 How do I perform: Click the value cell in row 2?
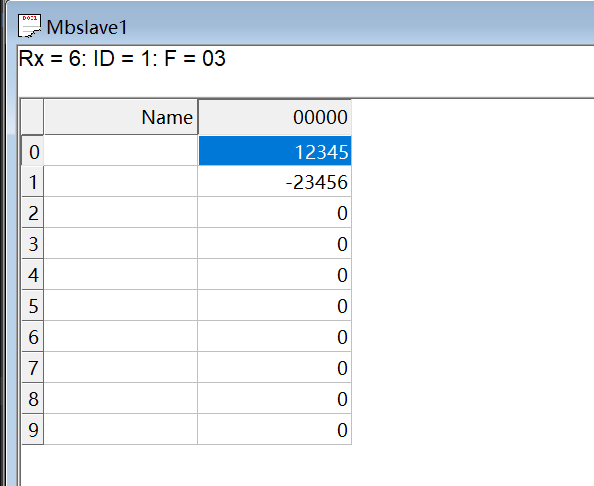click(275, 213)
